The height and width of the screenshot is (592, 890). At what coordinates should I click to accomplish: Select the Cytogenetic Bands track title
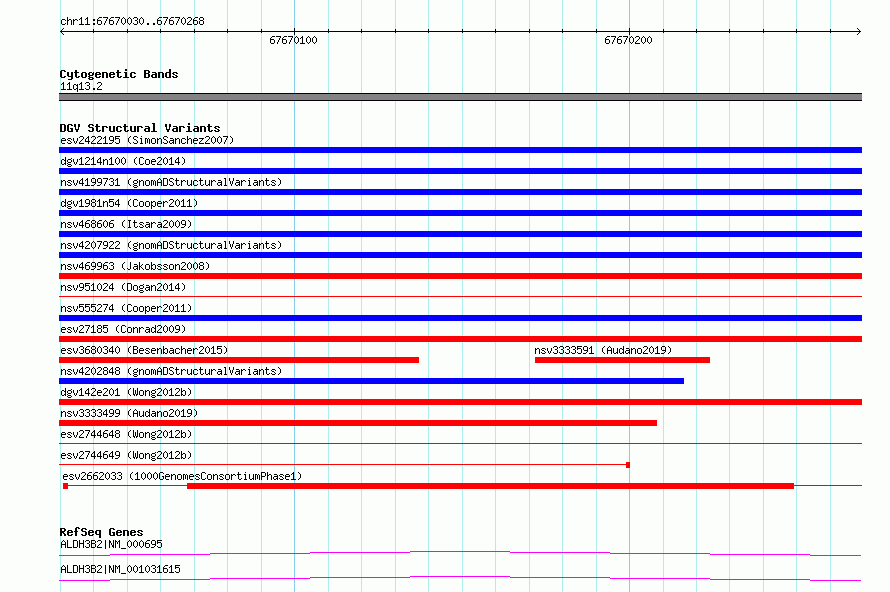pos(119,74)
